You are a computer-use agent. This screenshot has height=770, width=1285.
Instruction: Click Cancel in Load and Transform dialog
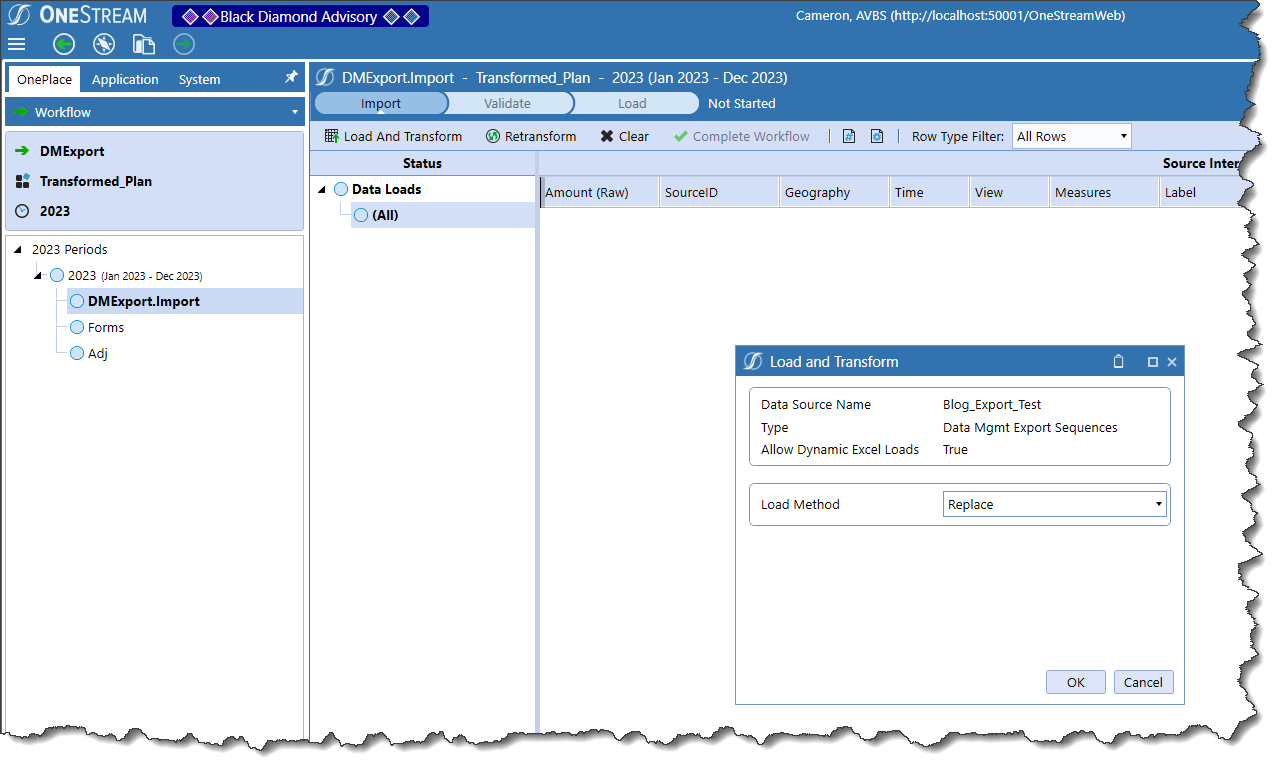pyautogui.click(x=1143, y=682)
